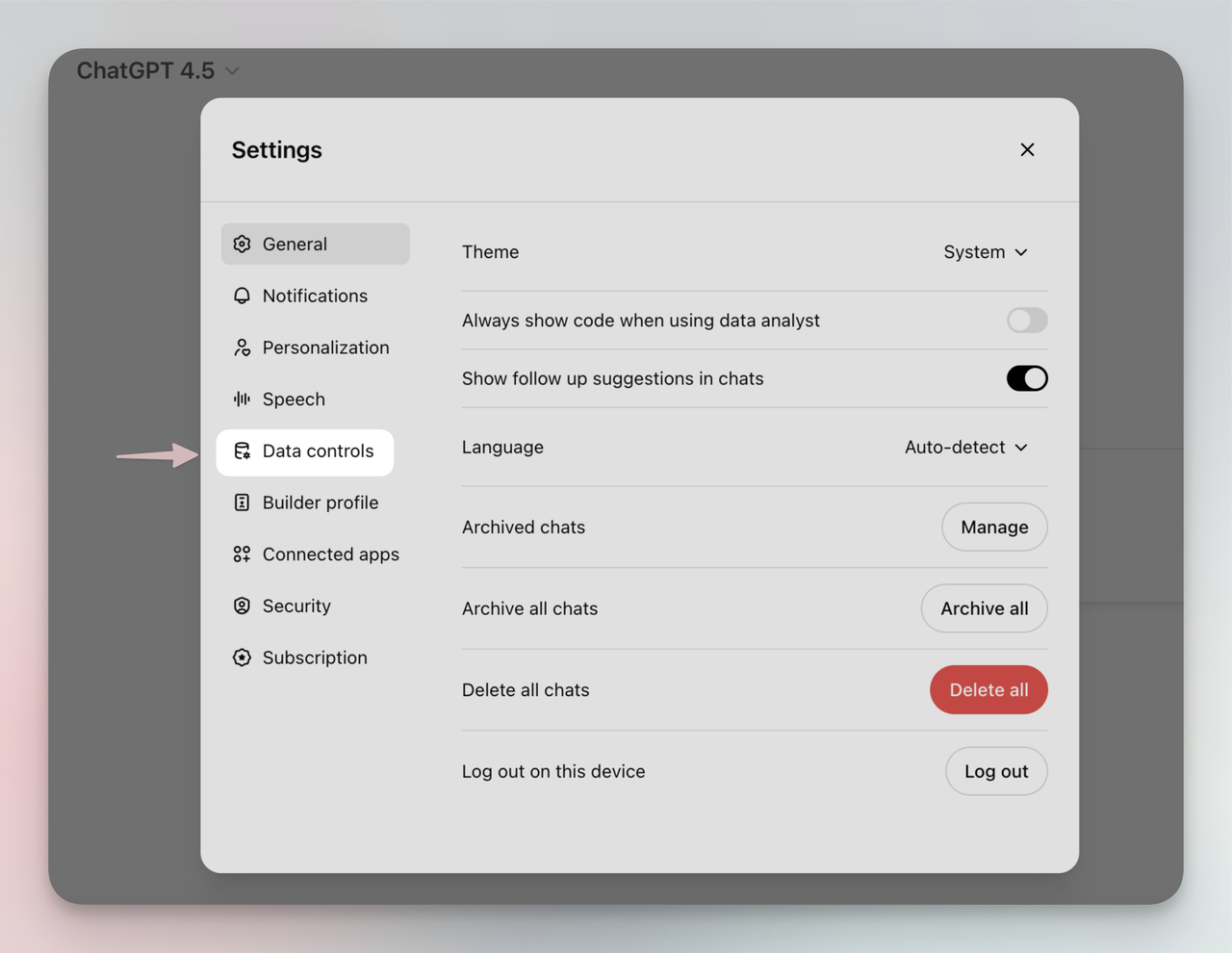Enable always show code for data analyst
Screen dimensions: 1232x953
1026,321
